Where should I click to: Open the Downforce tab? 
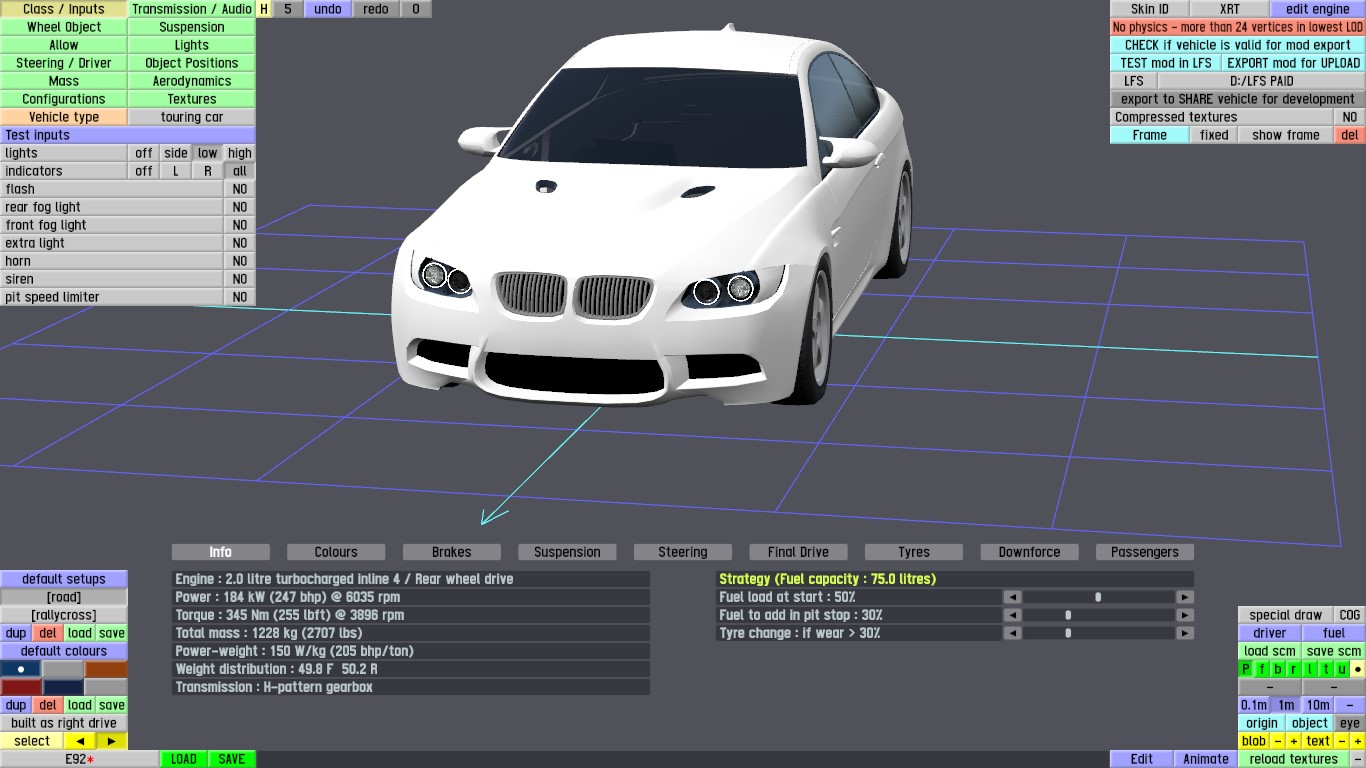1029,552
